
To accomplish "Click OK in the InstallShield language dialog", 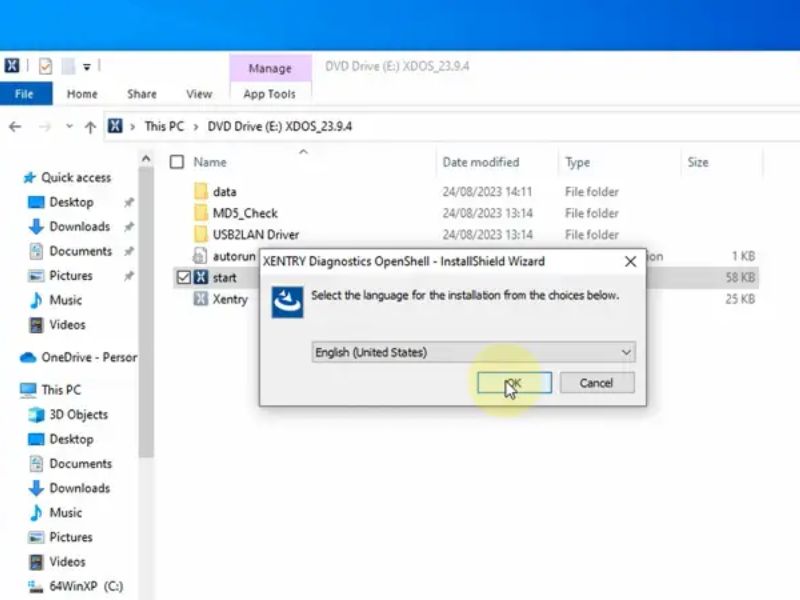I will click(x=513, y=383).
